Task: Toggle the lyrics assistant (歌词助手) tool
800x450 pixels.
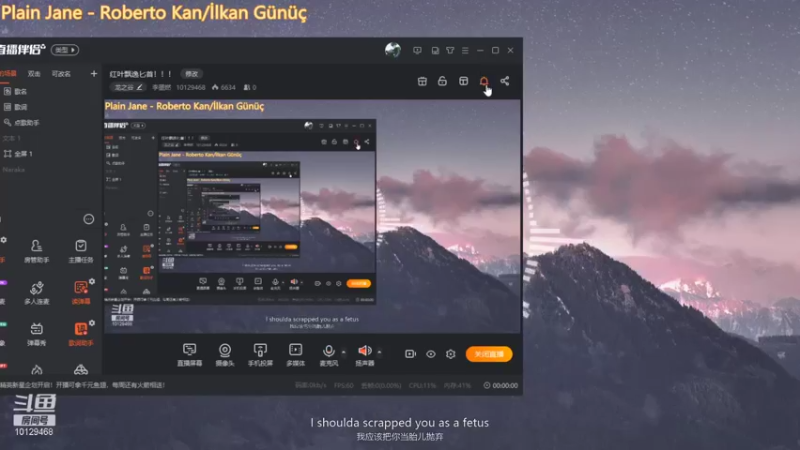Action: tap(81, 334)
